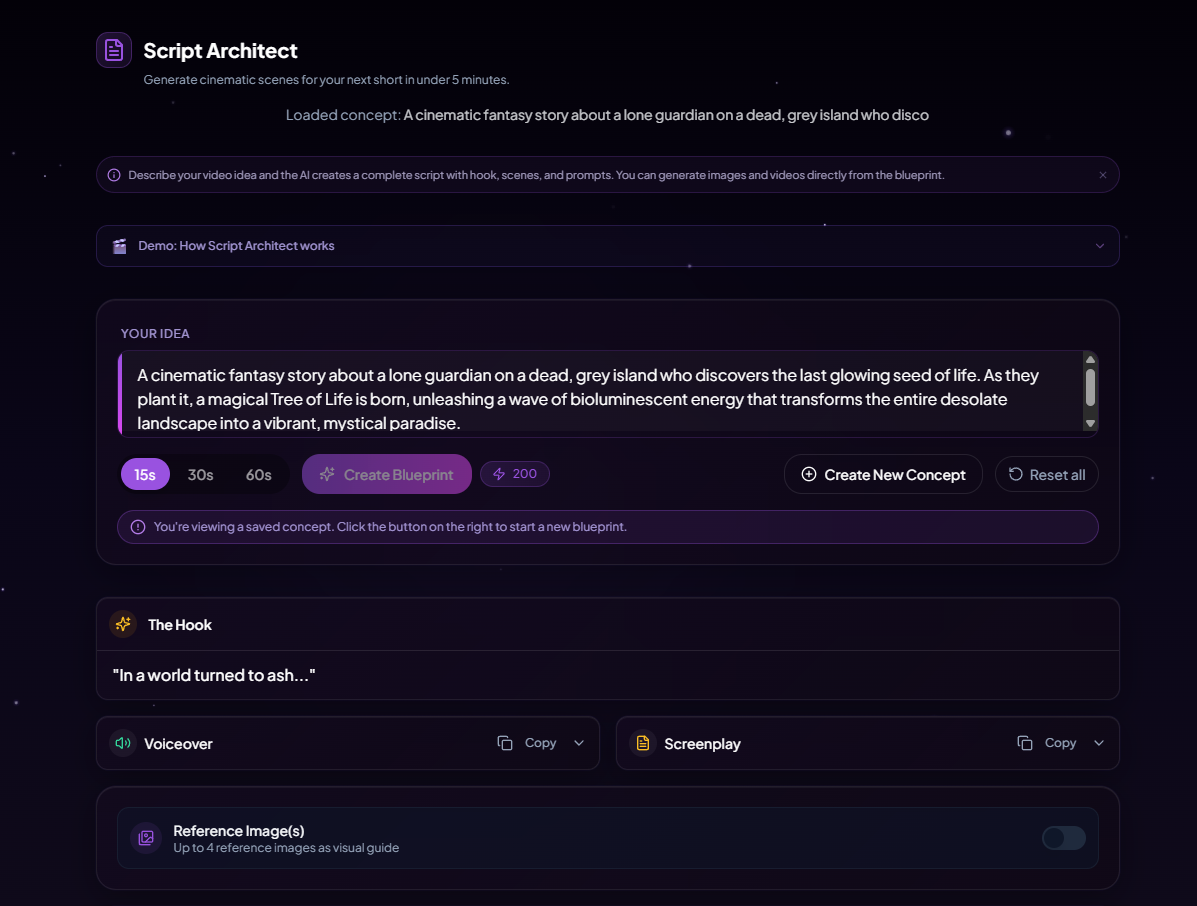
Task: Click the info icon in description banner
Action: tap(114, 175)
